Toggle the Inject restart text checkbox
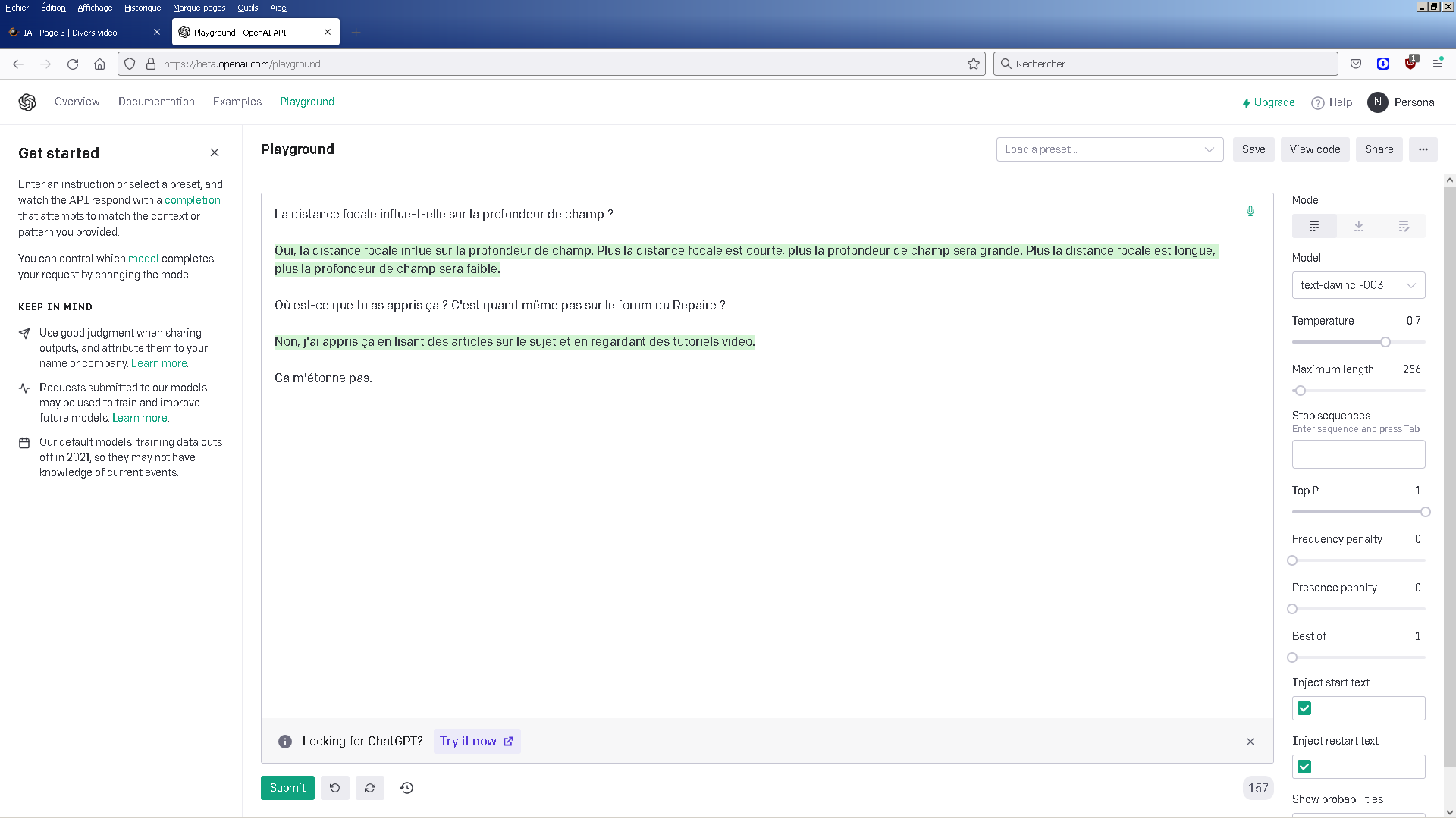Screen dimensions: 1456x819 pyautogui.click(x=1305, y=766)
